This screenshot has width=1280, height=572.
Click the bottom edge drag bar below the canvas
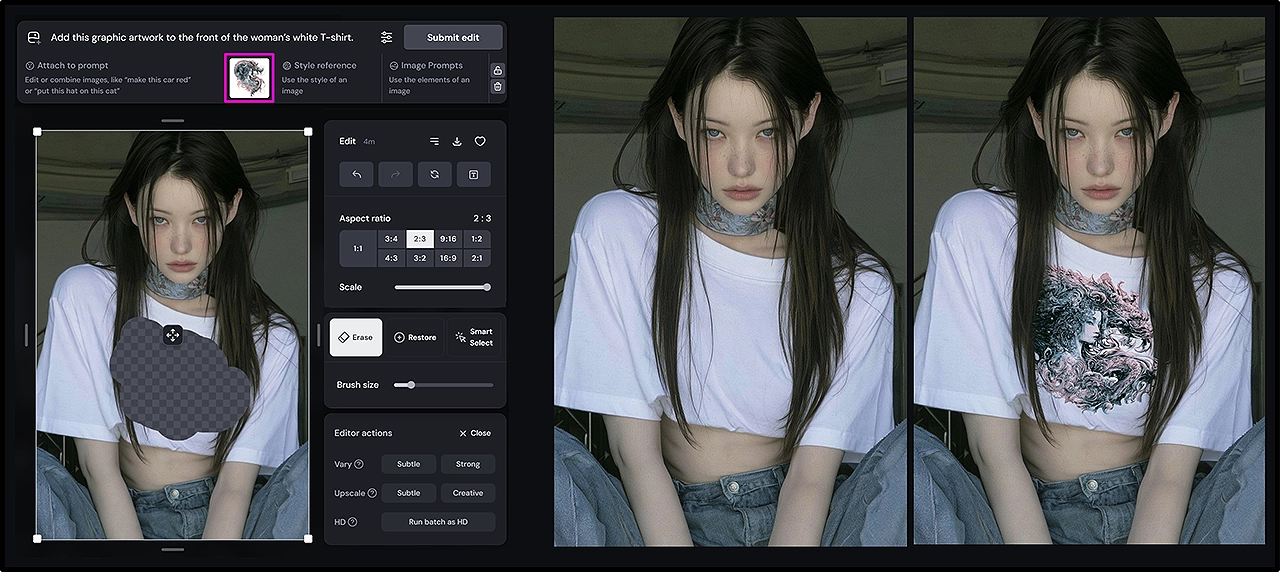point(172,550)
